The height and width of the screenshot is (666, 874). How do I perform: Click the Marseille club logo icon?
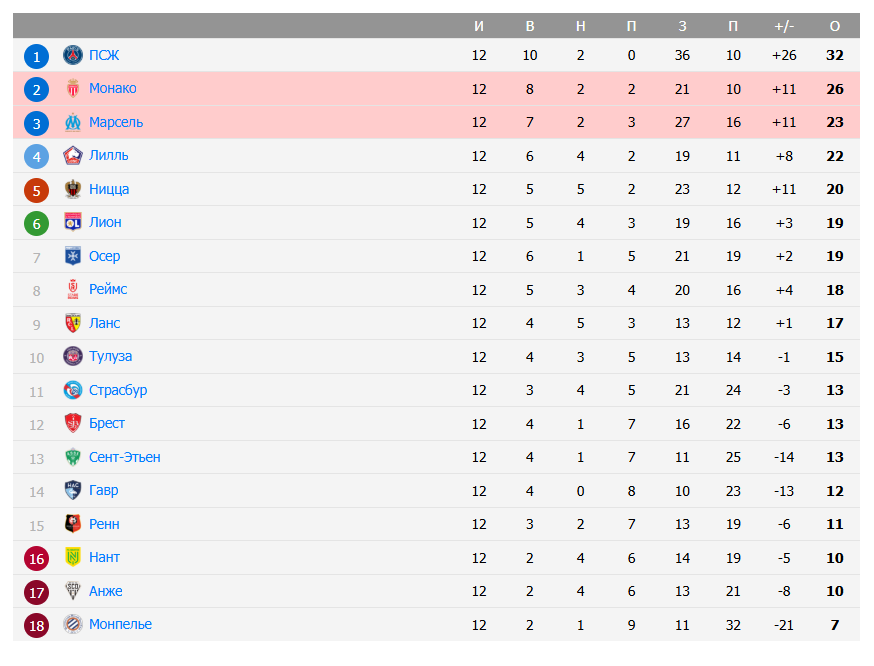tap(72, 122)
